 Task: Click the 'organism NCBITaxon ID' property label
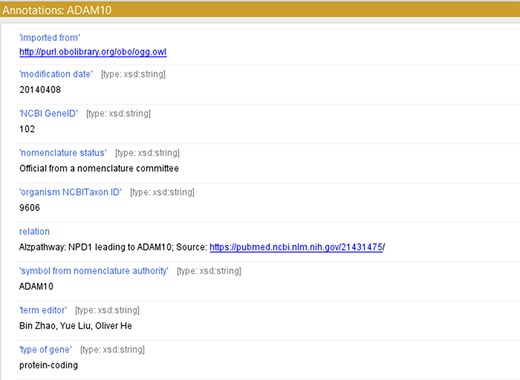70,192
